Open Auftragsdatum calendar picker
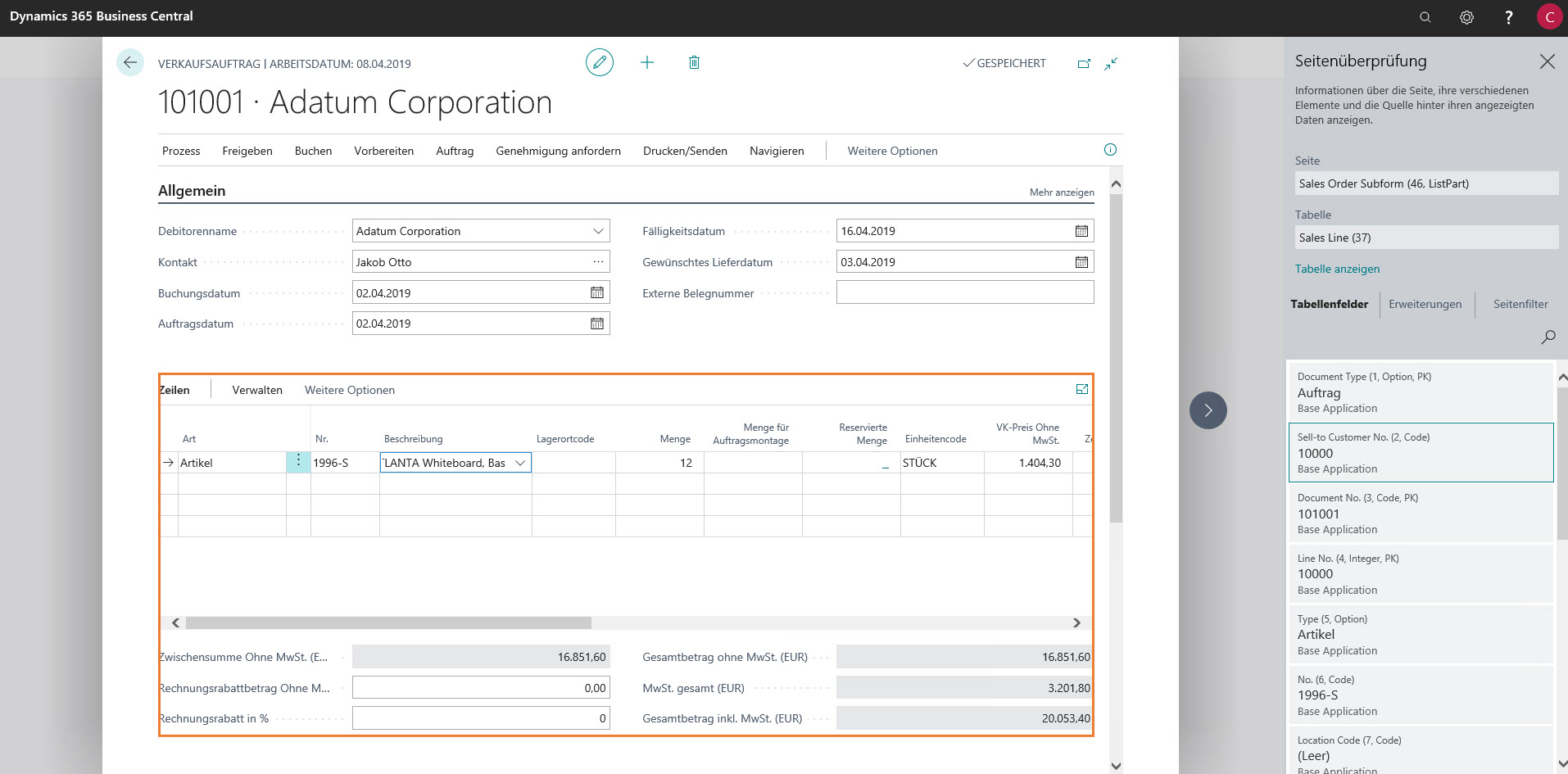The width and height of the screenshot is (1568, 774). (x=597, y=324)
